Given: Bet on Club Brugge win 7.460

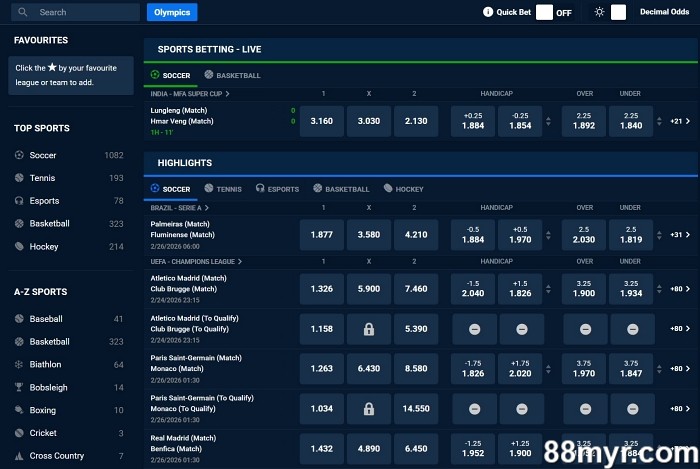Looking at the screenshot, I should click(416, 289).
